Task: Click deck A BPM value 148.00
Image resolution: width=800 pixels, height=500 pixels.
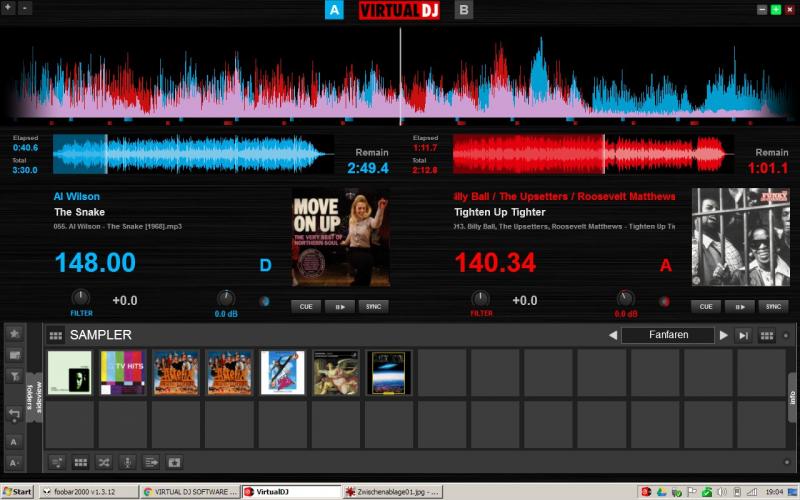Action: click(x=95, y=263)
